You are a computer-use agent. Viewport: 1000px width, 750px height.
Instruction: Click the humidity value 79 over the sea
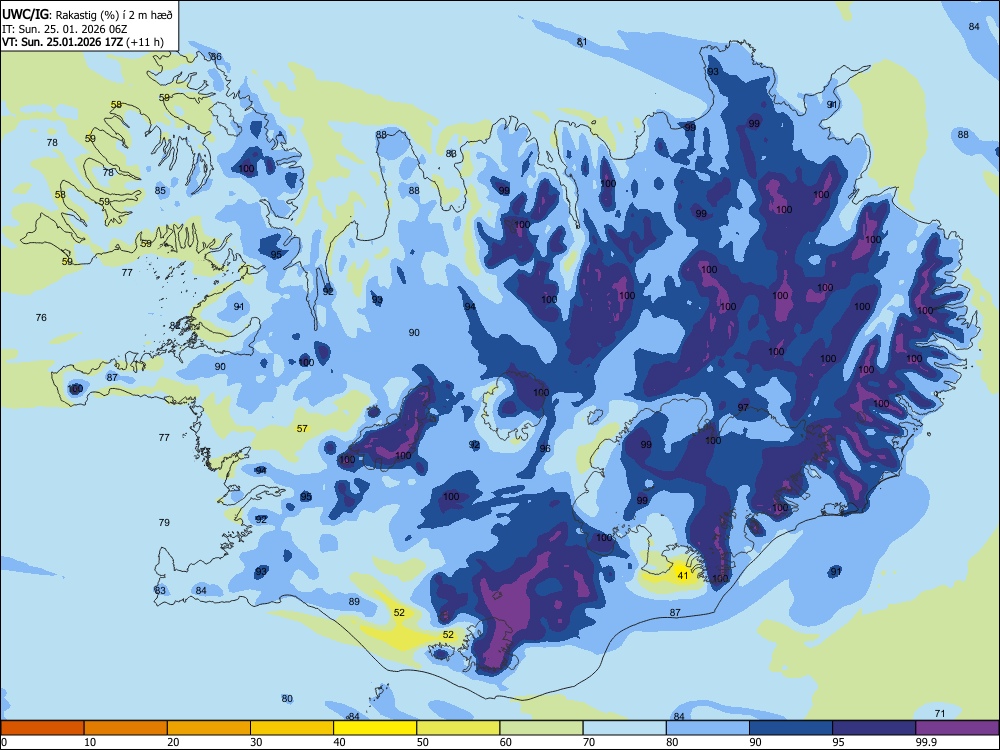[x=164, y=522]
